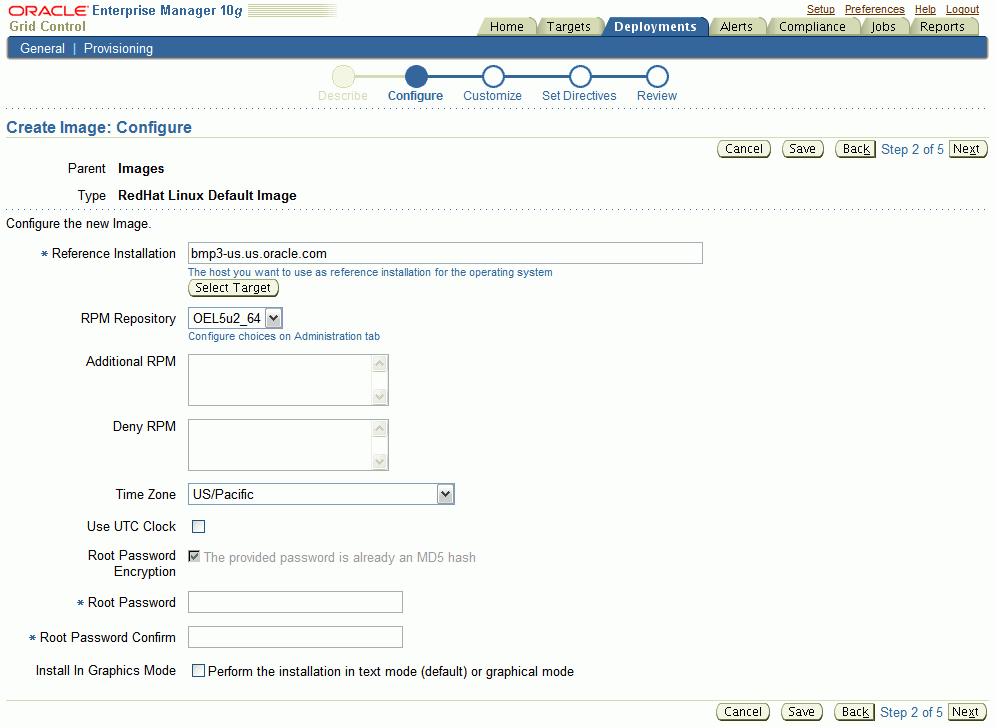Click the top Save button
The width and height of the screenshot is (996, 727).
point(802,149)
